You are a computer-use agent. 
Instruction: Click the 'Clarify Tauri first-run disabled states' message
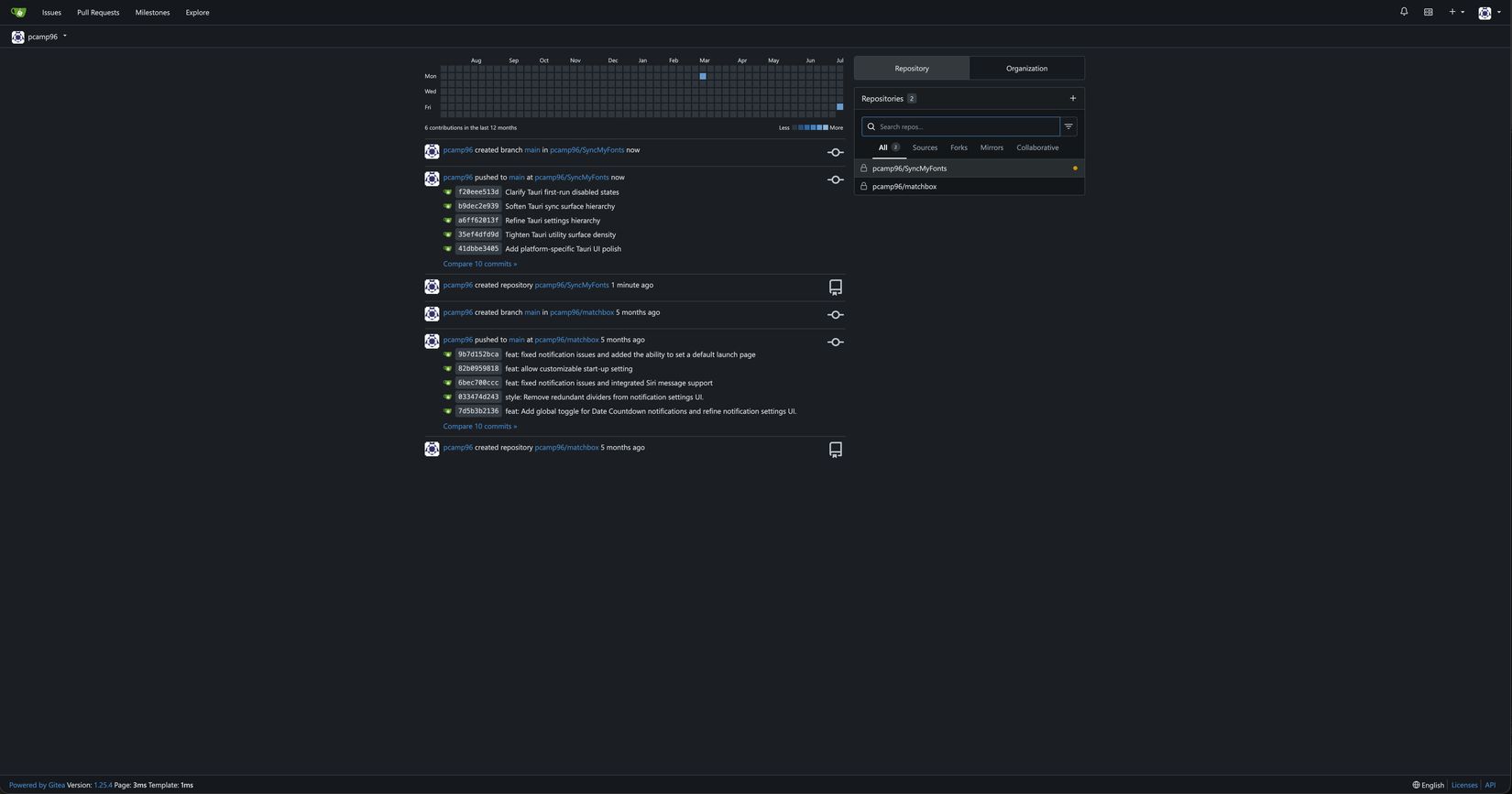[x=562, y=192]
